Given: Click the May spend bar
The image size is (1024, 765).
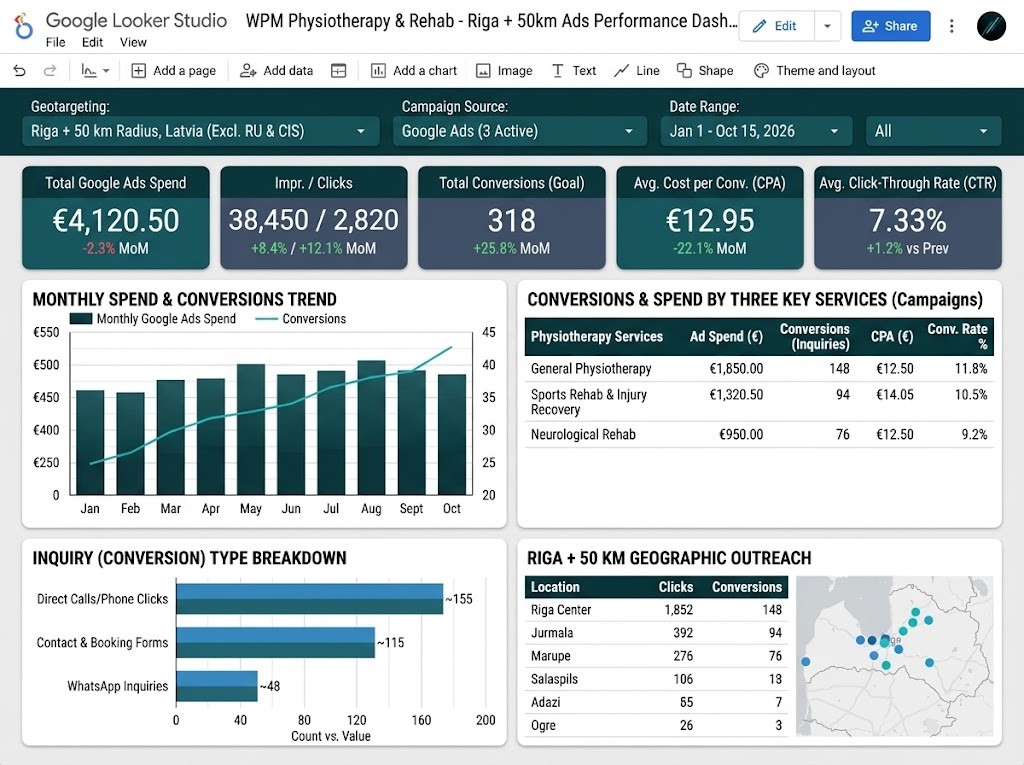Looking at the screenshot, I should tap(250, 429).
